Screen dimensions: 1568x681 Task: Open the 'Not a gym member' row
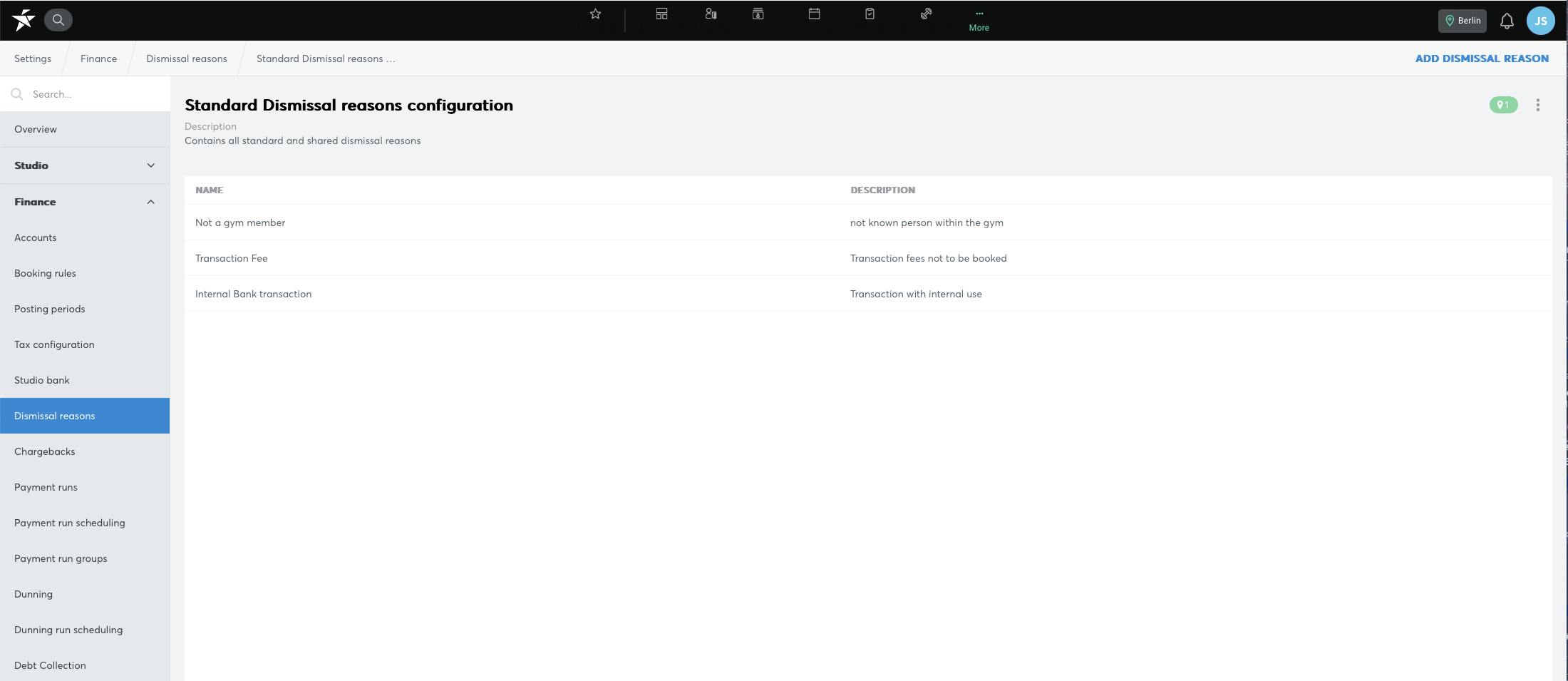point(868,222)
